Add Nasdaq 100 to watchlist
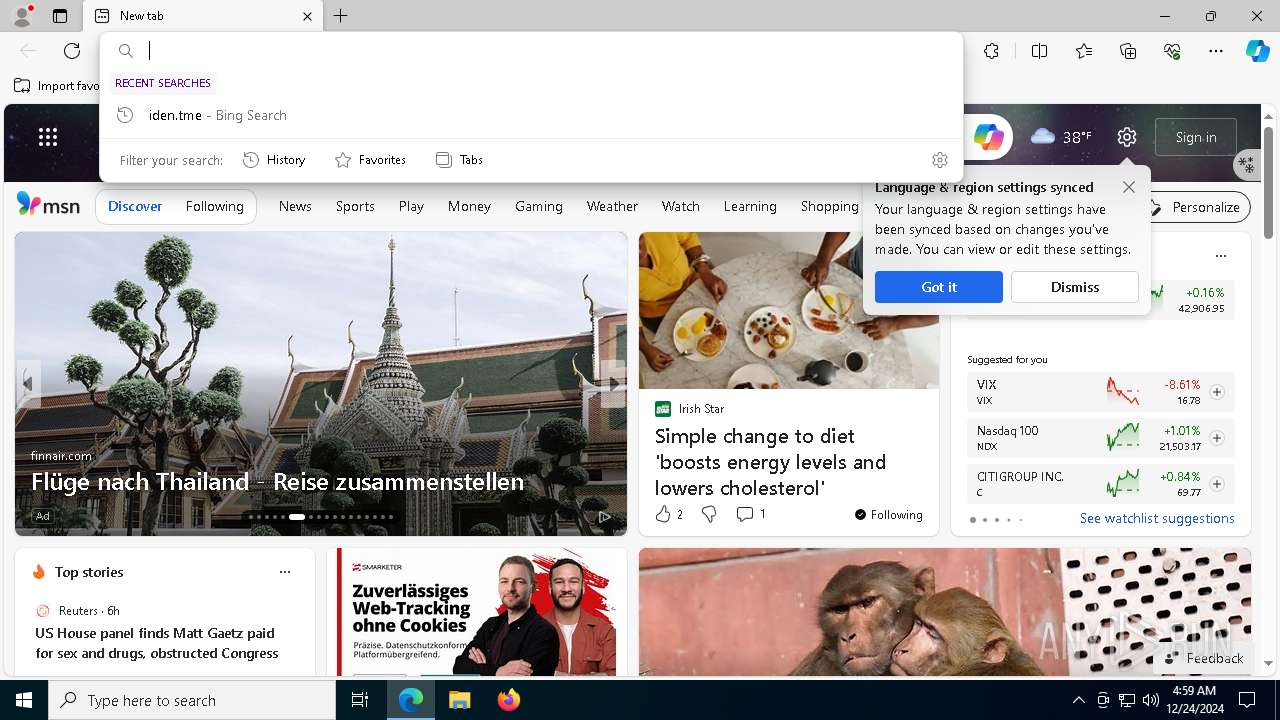The width and height of the screenshot is (1280, 720). tap(1216, 438)
